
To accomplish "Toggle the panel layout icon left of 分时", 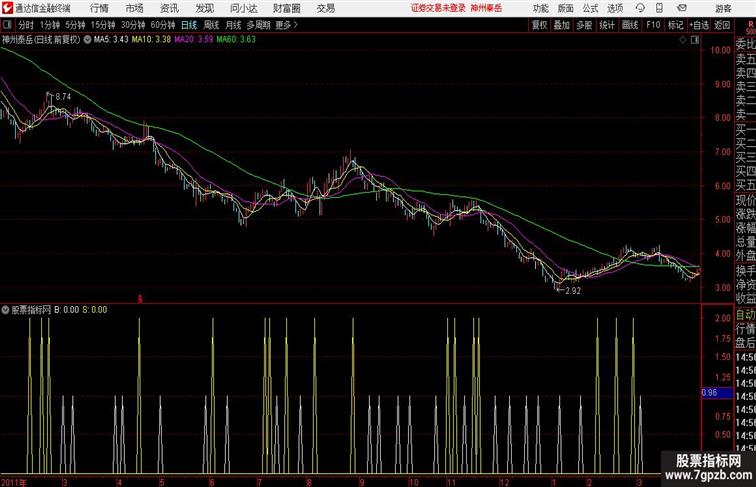I will coord(7,25).
